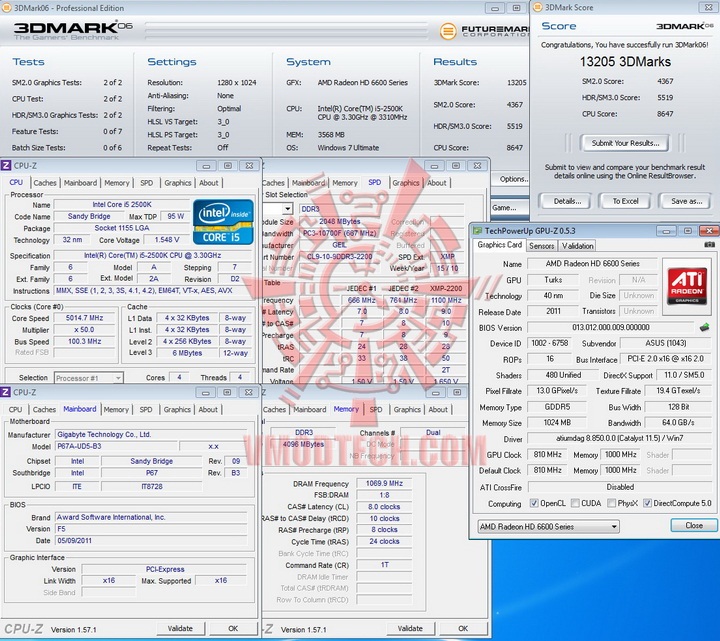
Task: Open the Caches tab in top CPU-Z window
Action: (45, 183)
